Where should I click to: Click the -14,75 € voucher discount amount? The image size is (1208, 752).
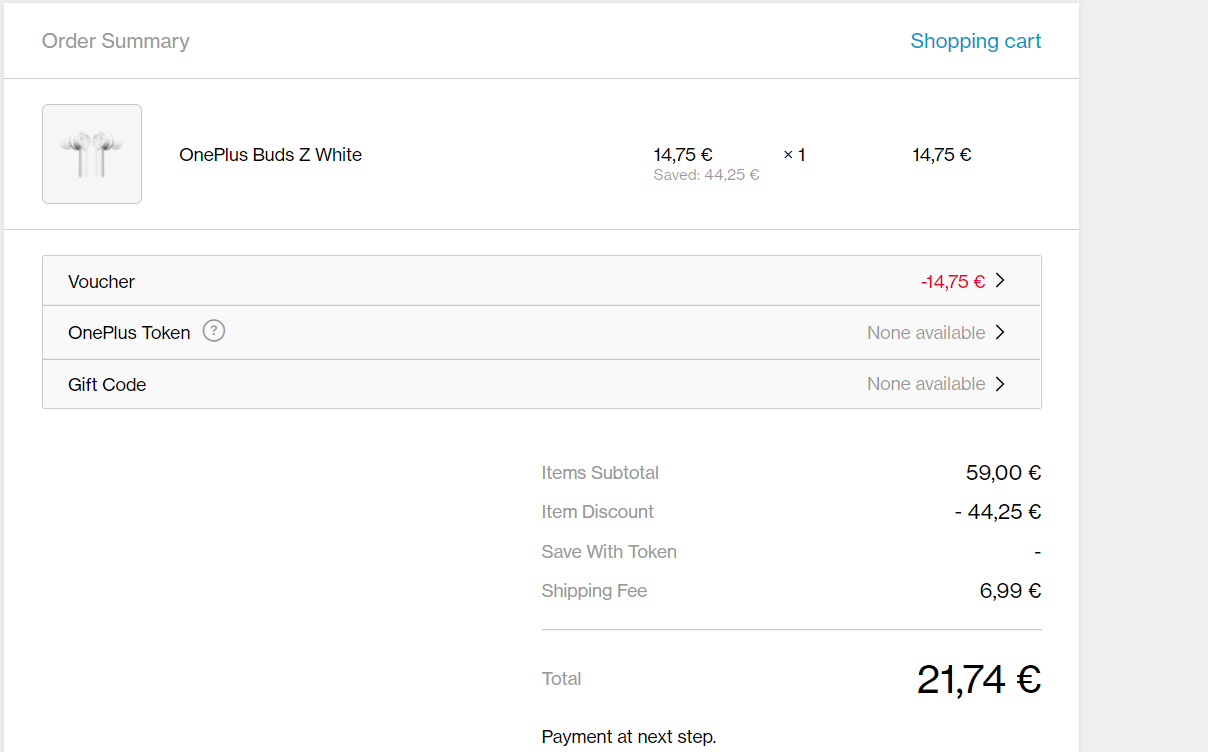(x=953, y=282)
